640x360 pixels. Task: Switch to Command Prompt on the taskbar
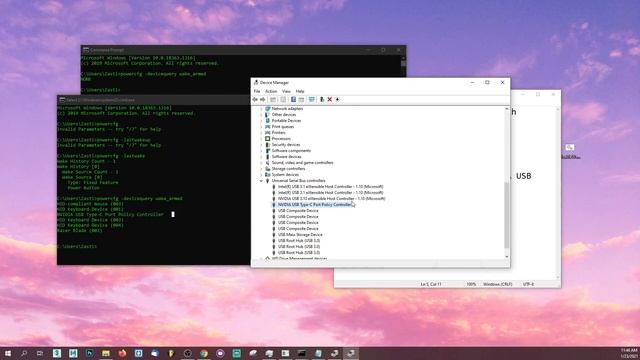click(x=302, y=353)
